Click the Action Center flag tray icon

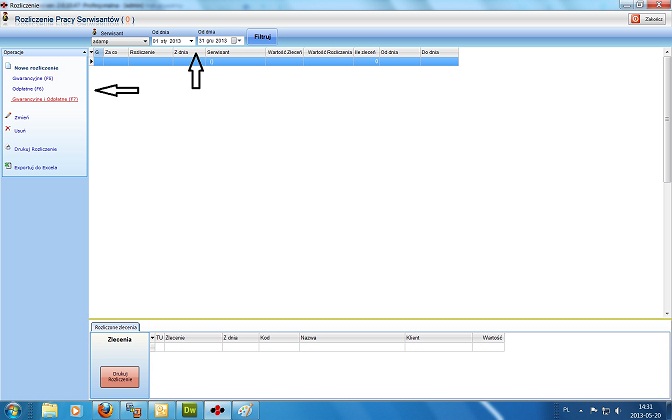(x=594, y=411)
